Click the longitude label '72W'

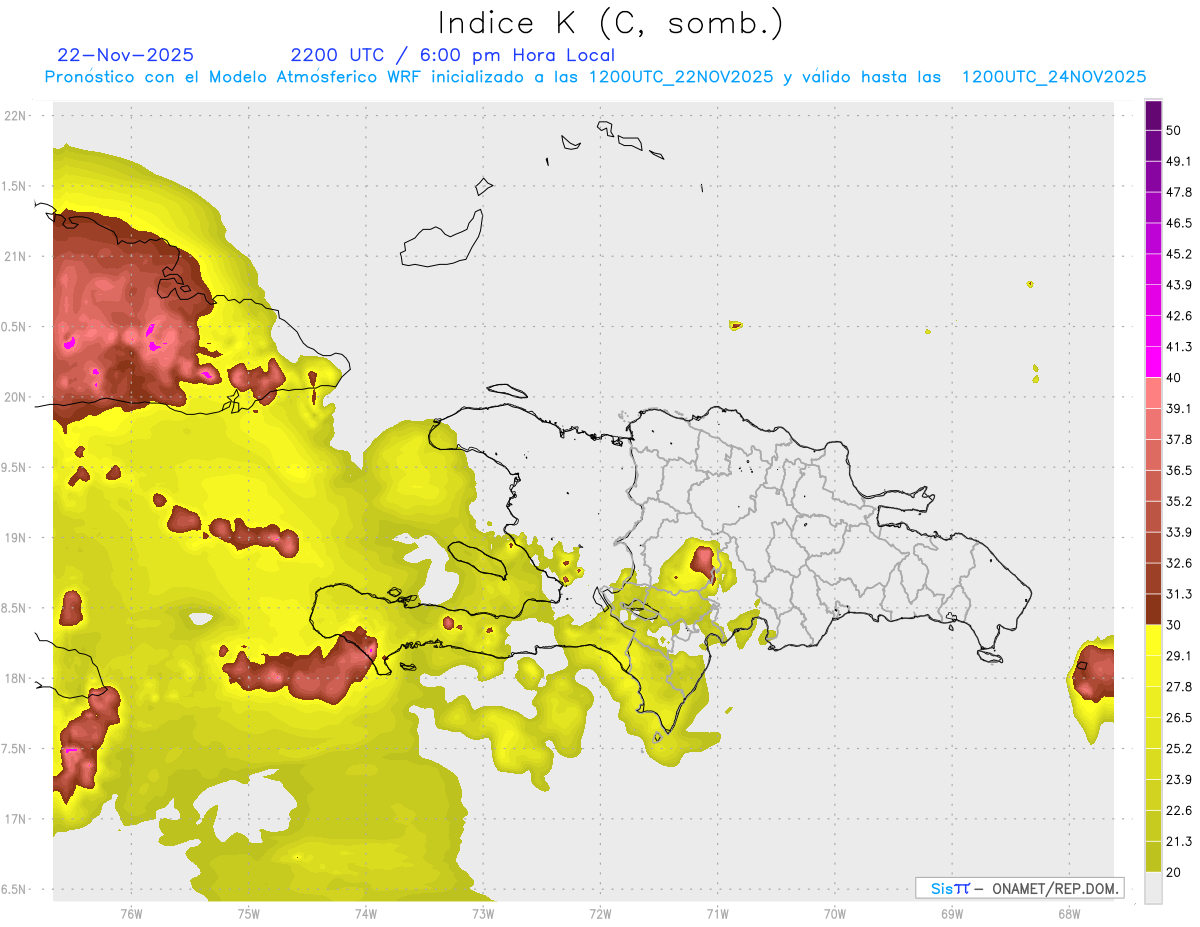pyautogui.click(x=600, y=913)
